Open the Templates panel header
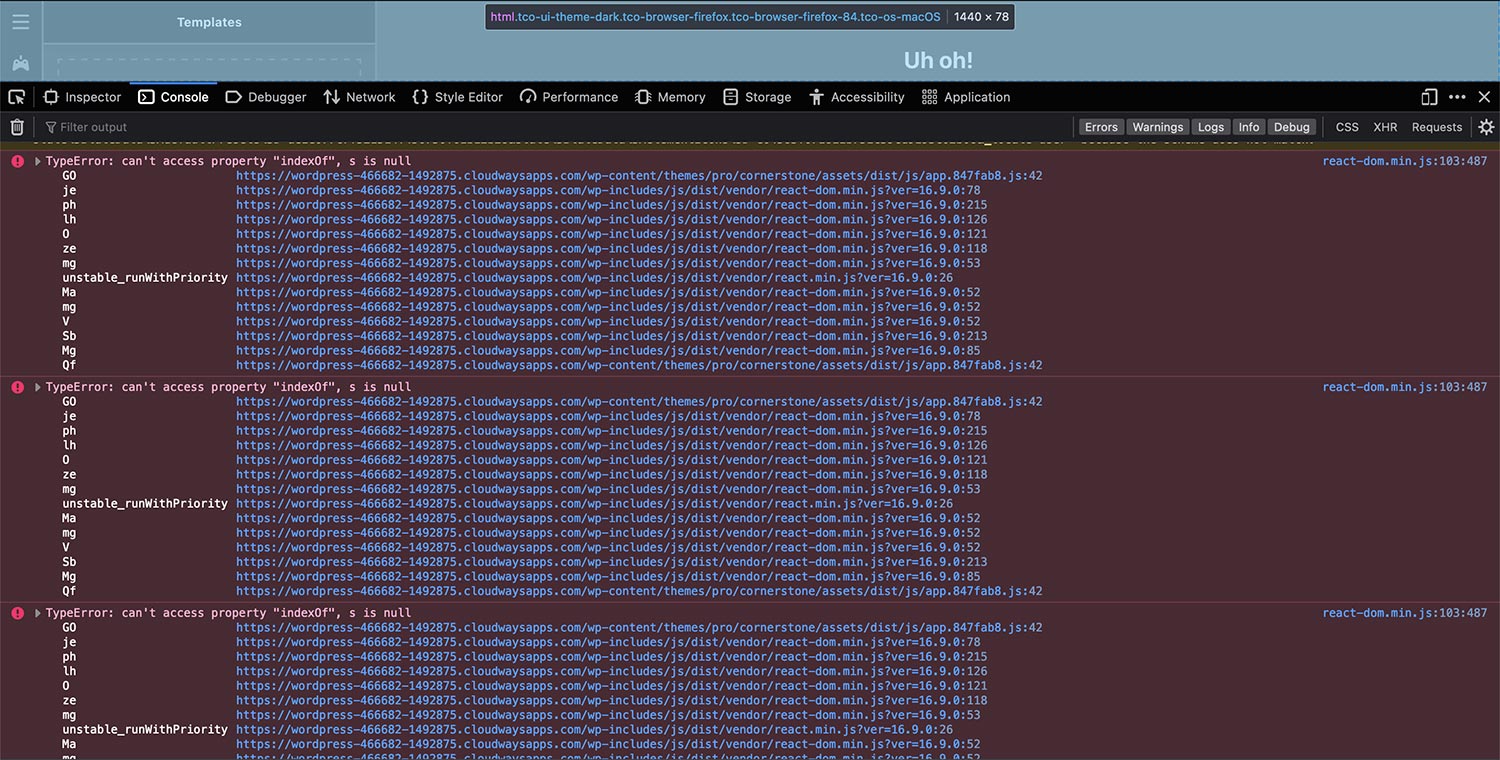 209,22
